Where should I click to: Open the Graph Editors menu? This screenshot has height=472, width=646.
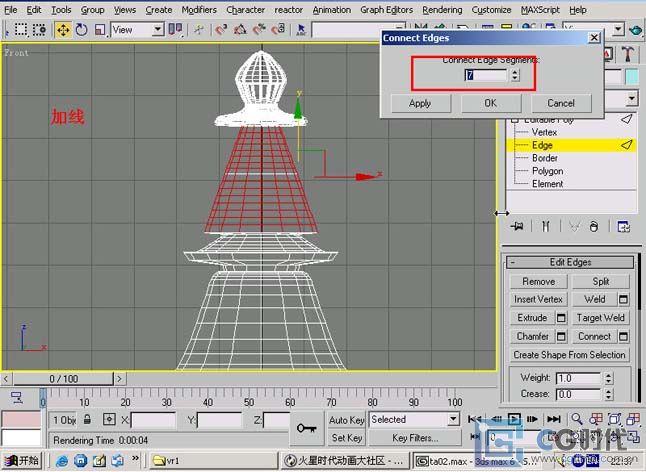tap(386, 9)
